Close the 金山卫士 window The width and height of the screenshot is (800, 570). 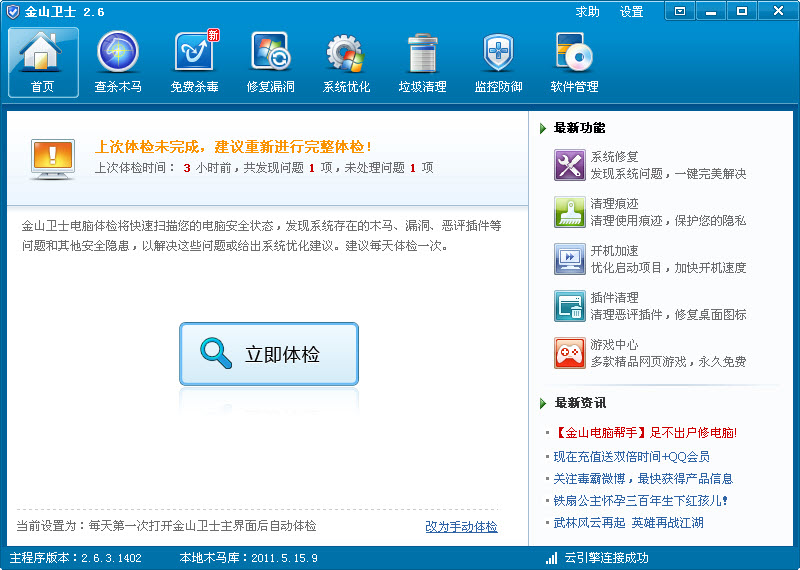(778, 11)
